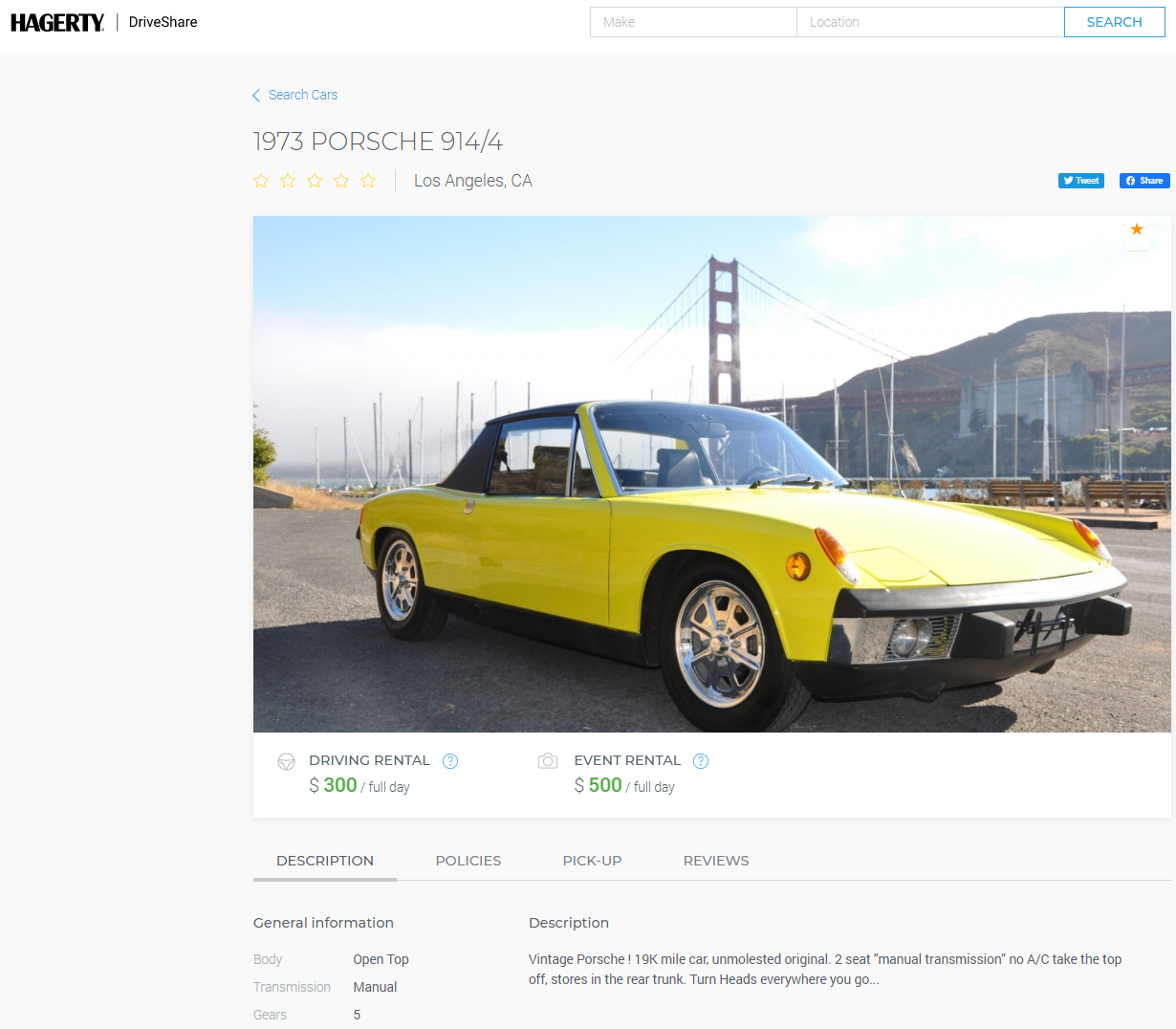
Task: Click the steering wheel Driving Rental icon
Action: pyautogui.click(x=286, y=761)
